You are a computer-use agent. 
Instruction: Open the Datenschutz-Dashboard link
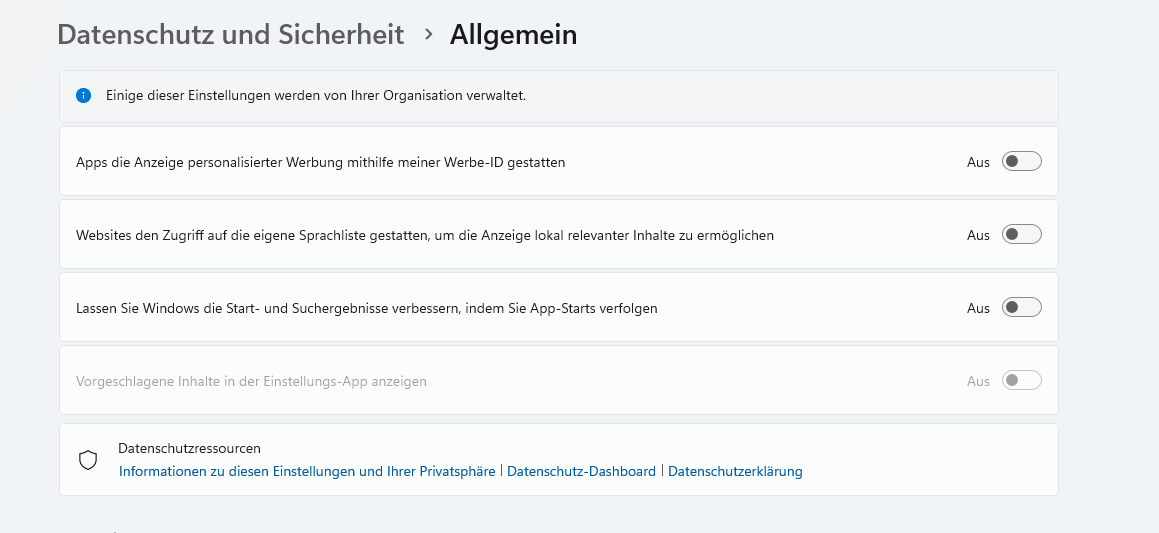(x=581, y=471)
